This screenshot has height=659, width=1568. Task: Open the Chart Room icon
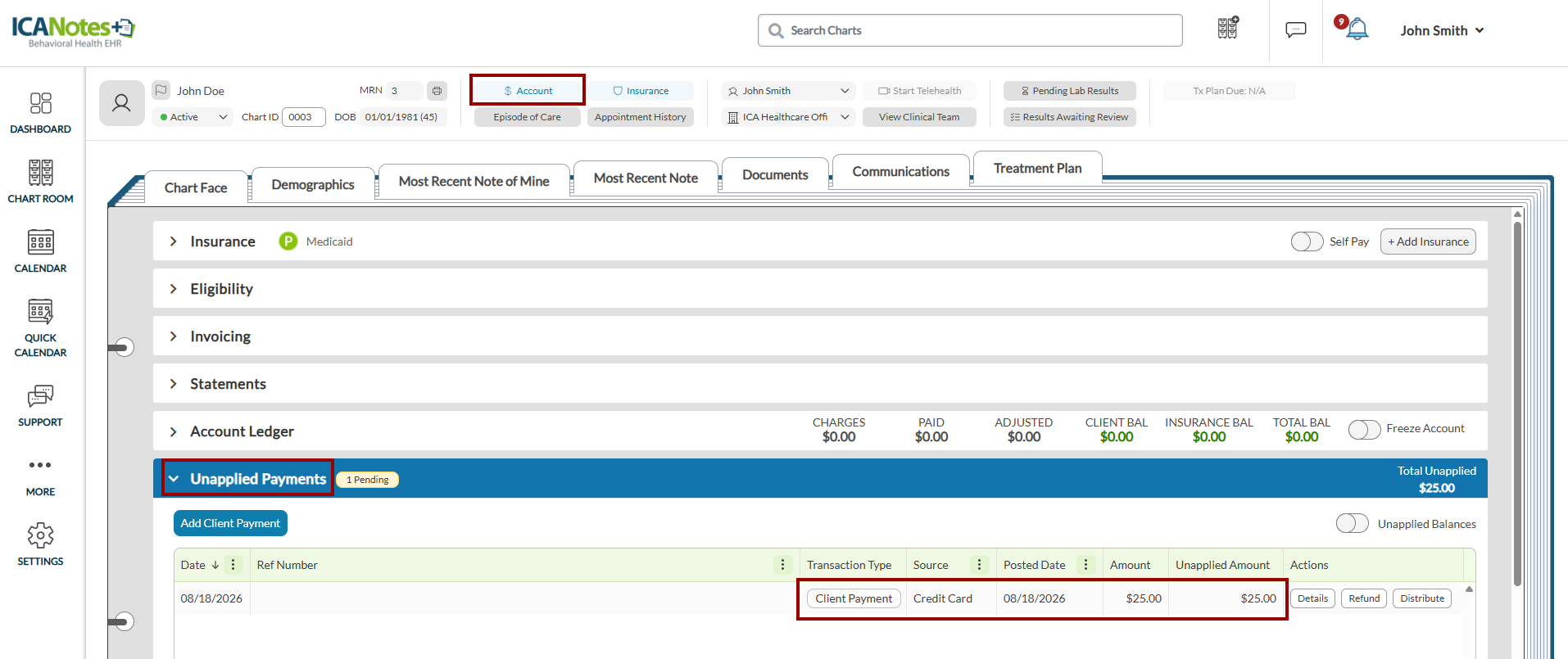41,173
